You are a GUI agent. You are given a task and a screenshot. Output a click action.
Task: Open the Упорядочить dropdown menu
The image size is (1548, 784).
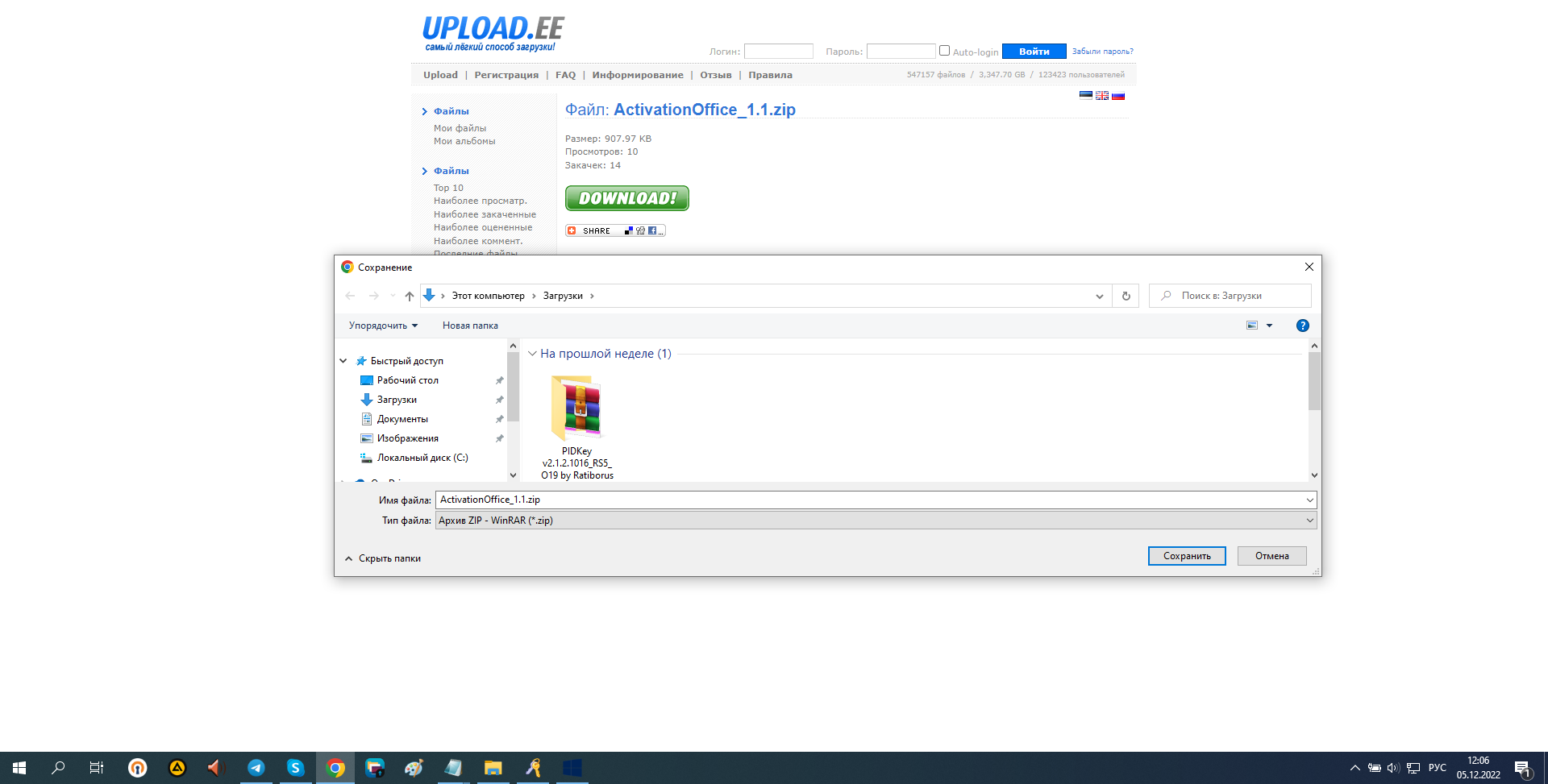[x=384, y=326]
